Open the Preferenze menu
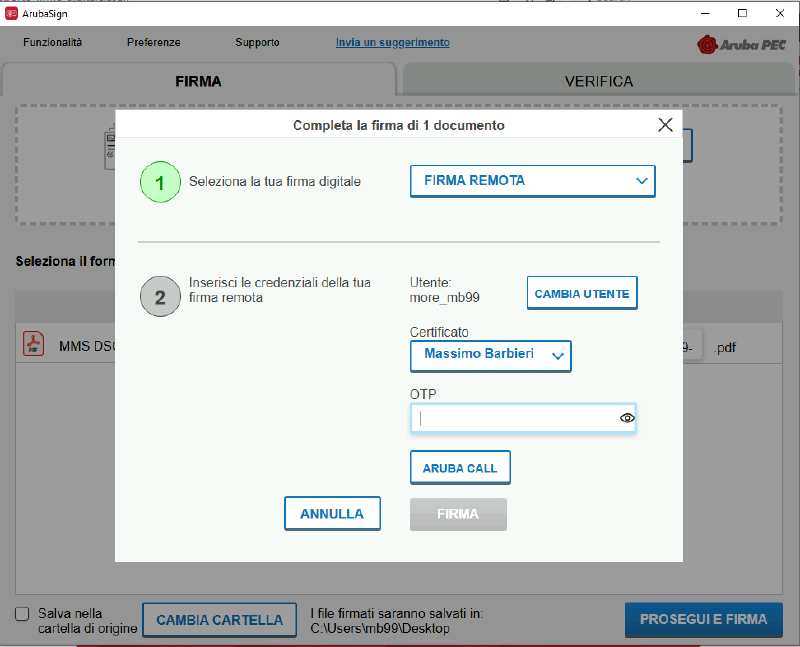This screenshot has height=647, width=800. pos(154,42)
